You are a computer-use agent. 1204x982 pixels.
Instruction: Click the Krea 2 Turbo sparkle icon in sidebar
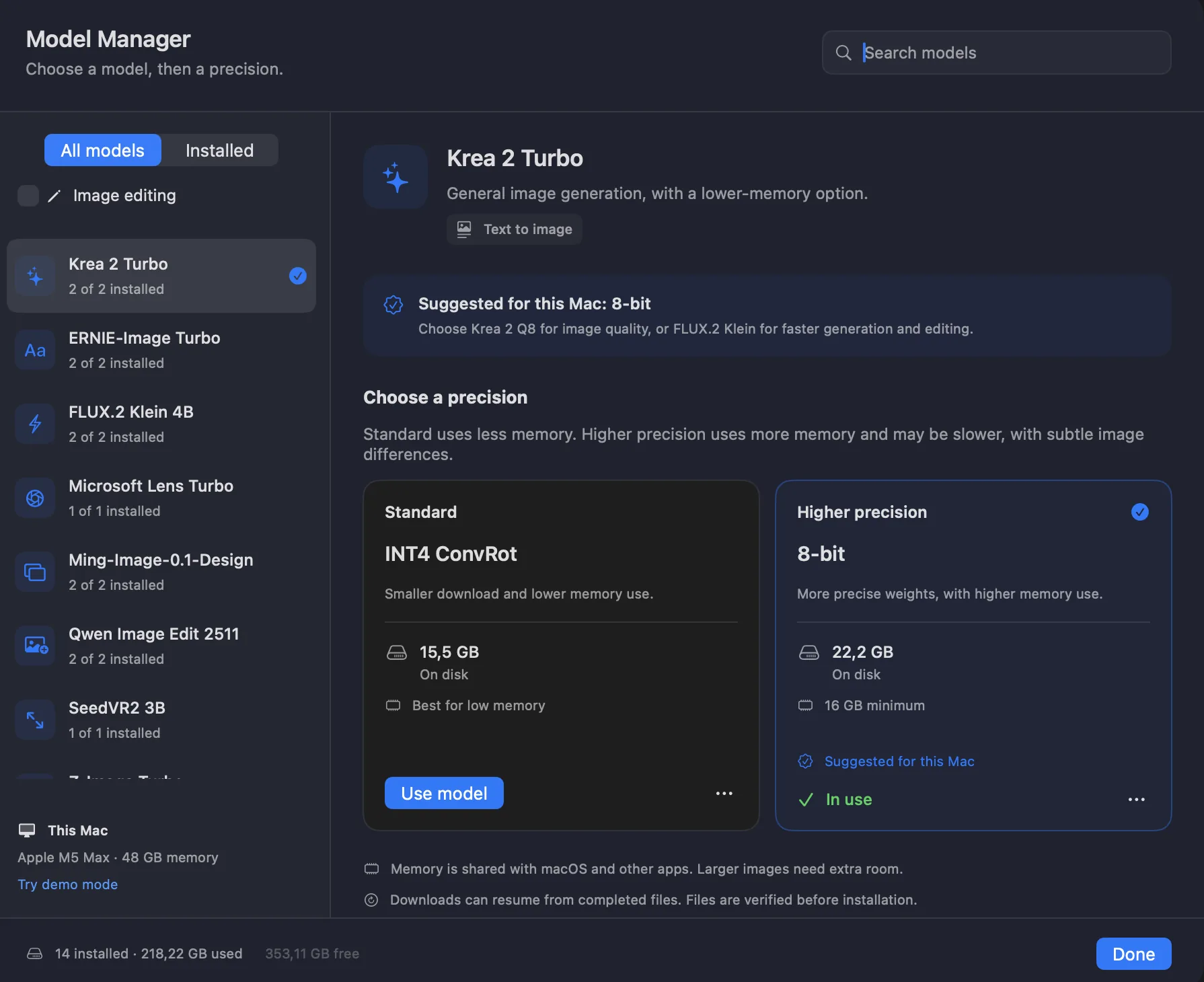click(35, 276)
